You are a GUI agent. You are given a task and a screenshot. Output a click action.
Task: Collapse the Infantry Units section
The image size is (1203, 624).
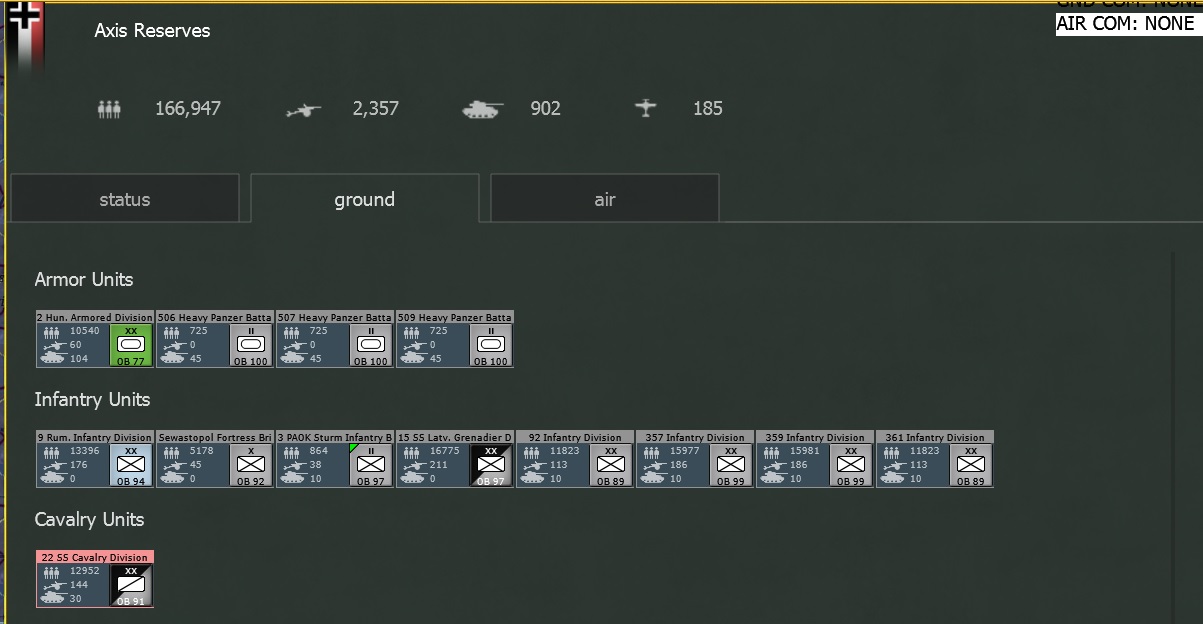[x=92, y=399]
